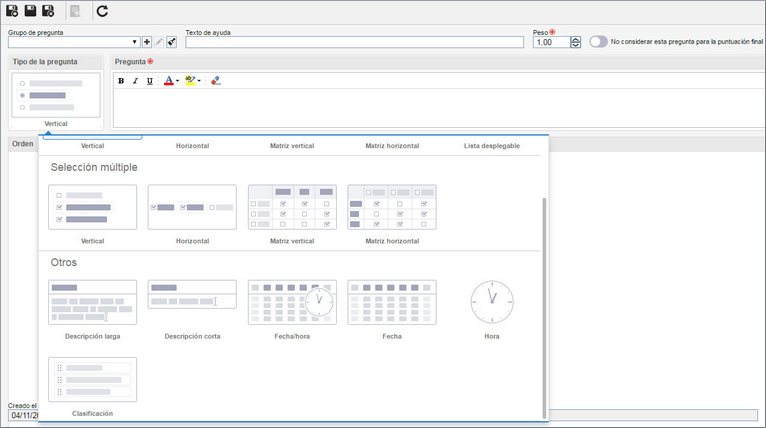Screen dimensions: 766x428
Task: Click the font color A icon
Action: click(169, 81)
